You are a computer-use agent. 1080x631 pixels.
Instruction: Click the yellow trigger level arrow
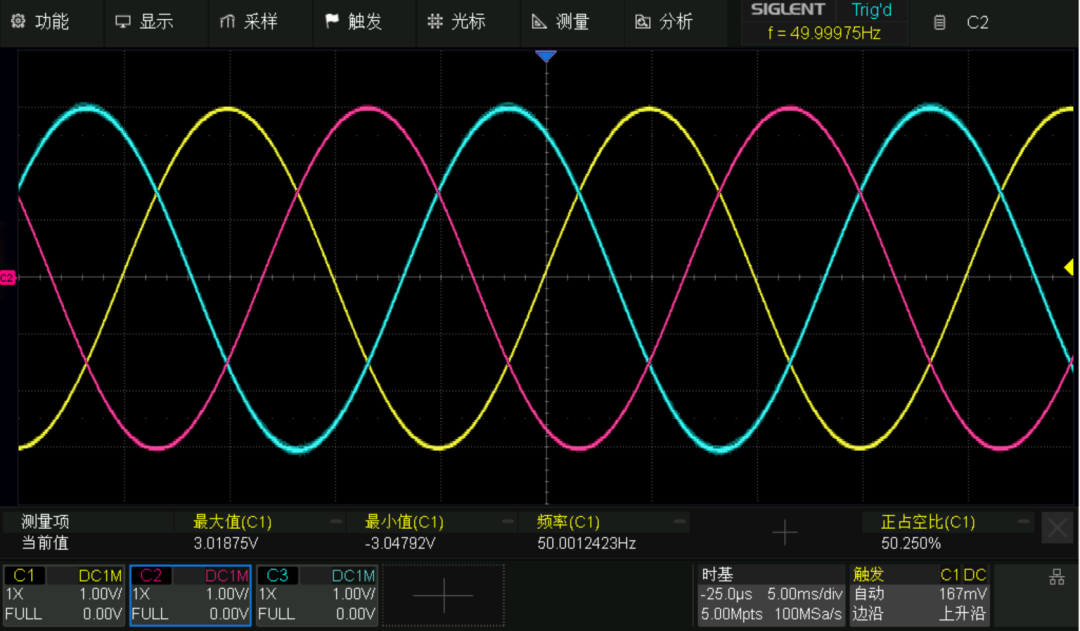click(x=1069, y=267)
